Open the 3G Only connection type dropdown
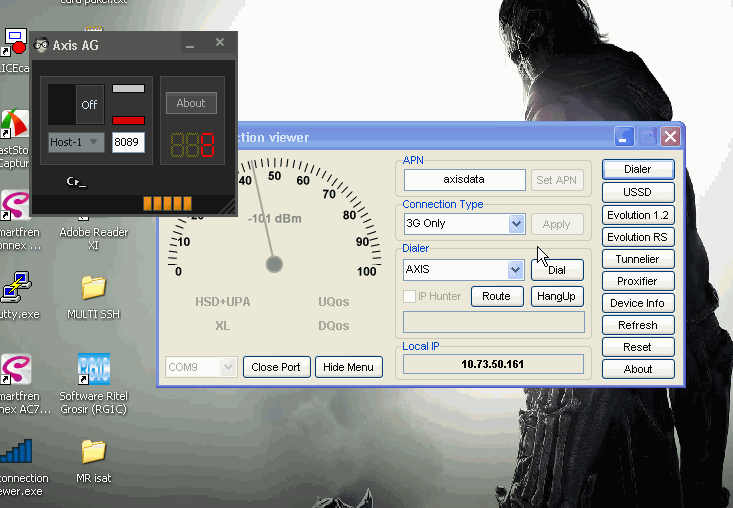Screen dimensions: 733x508 pos(516,224)
